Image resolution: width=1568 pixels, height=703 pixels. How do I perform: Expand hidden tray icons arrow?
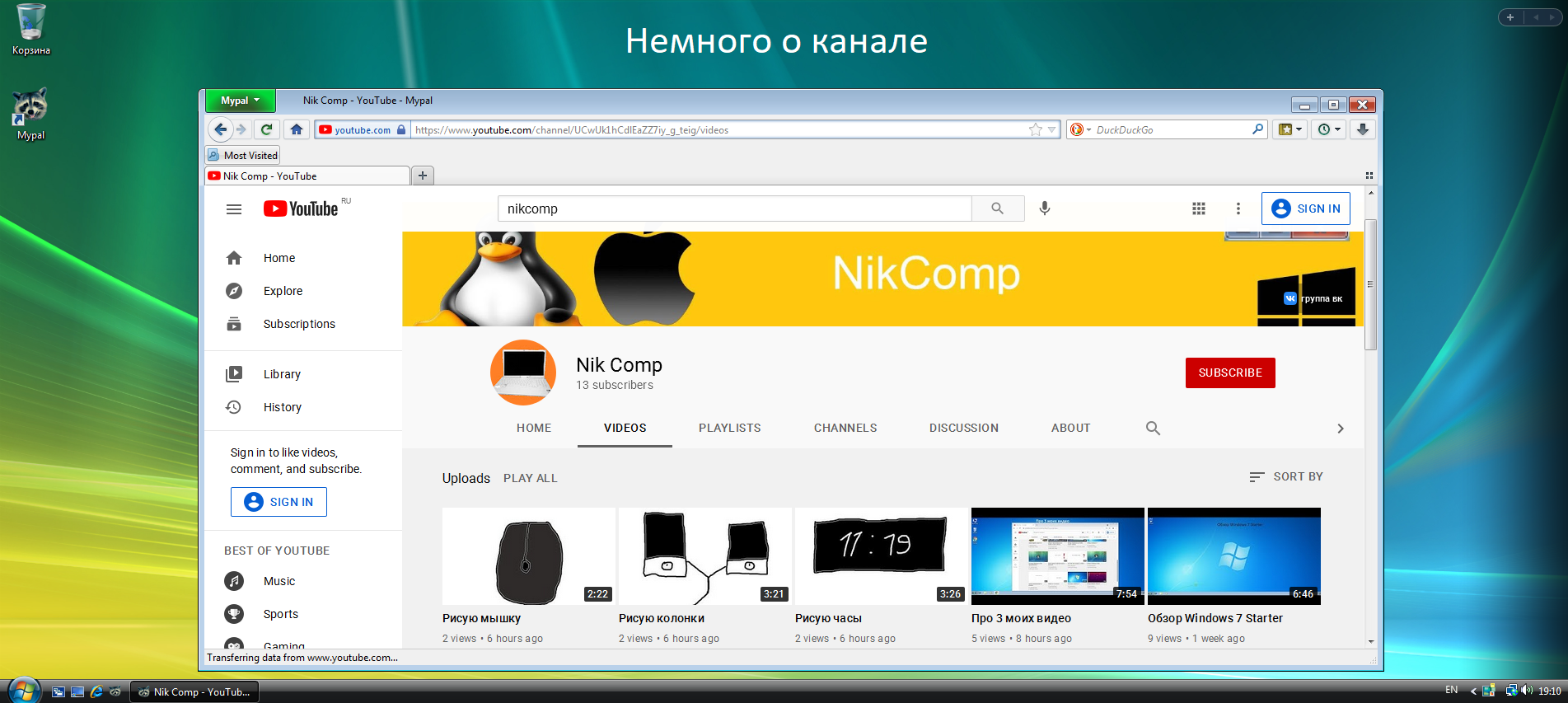coord(1473,691)
